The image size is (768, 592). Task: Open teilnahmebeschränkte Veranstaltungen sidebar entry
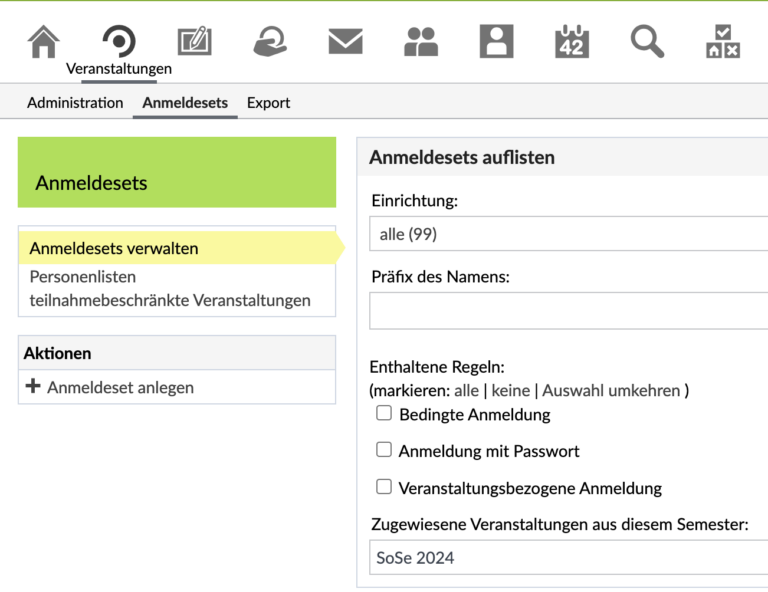tap(170, 300)
